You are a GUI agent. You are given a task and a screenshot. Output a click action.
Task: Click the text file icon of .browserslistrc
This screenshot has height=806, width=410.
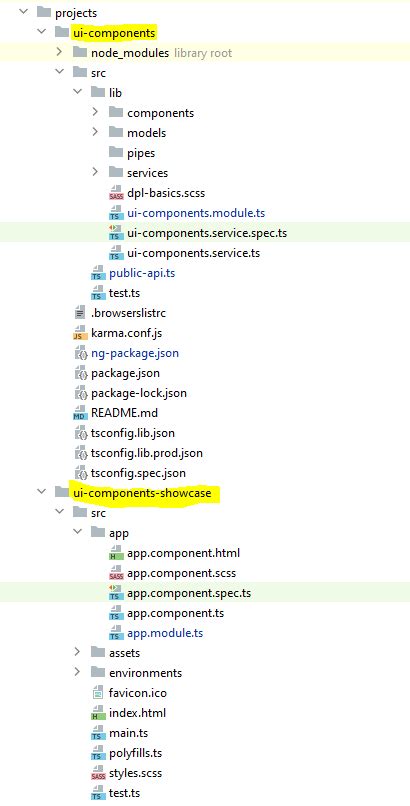tap(81, 313)
